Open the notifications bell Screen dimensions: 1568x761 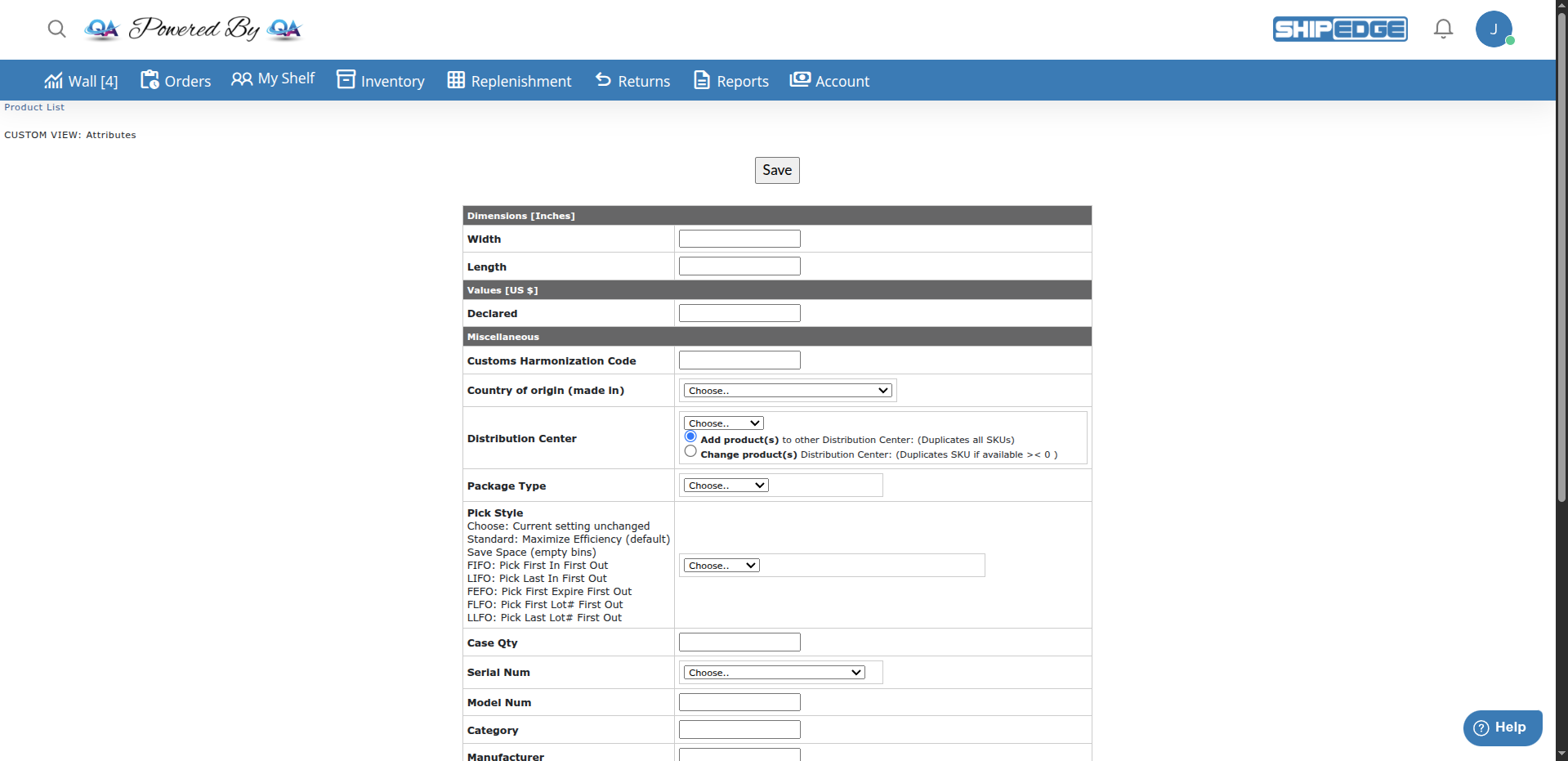(x=1443, y=29)
